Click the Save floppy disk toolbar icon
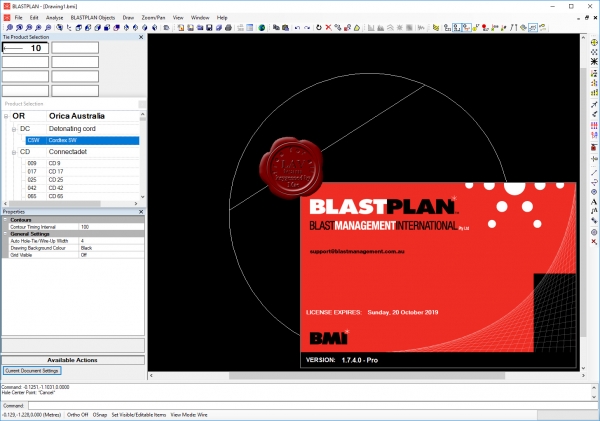This screenshot has width=600, height=421. [209, 28]
